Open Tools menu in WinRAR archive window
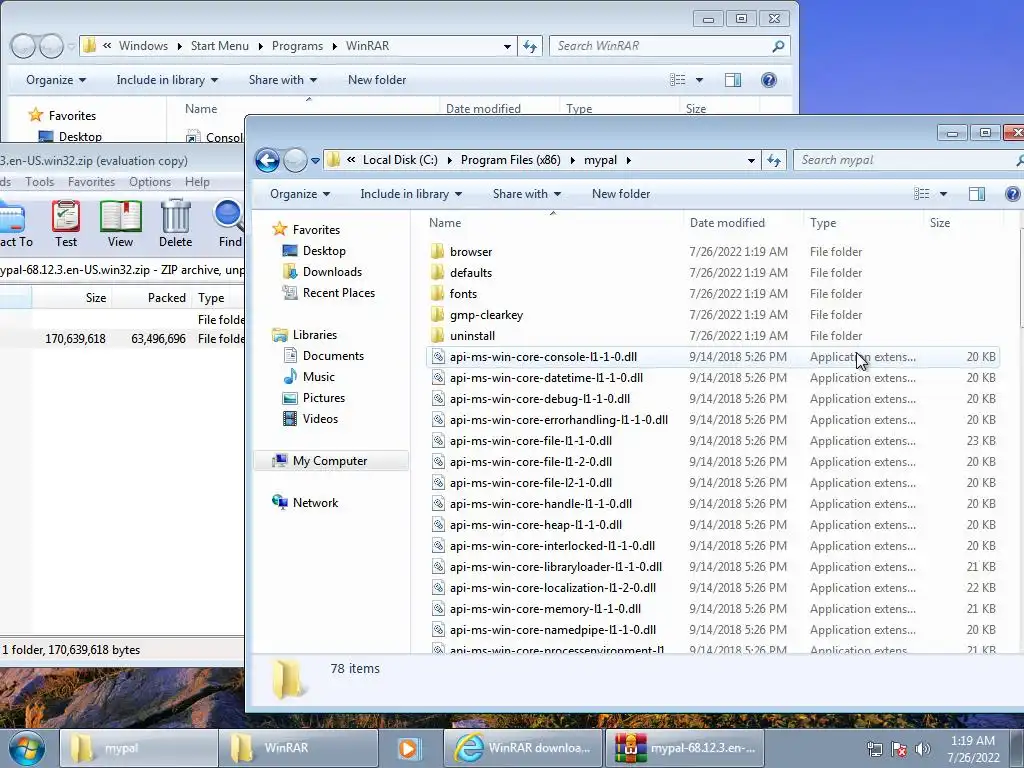 pos(39,182)
